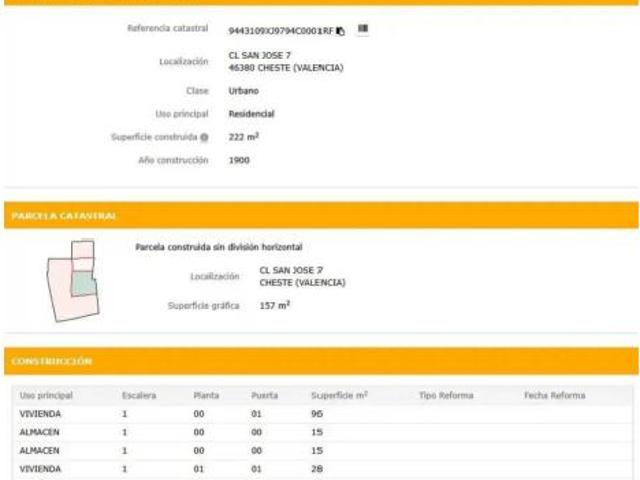
Task: Click the 'Tipo Reforma' column header
Action: pos(446,395)
